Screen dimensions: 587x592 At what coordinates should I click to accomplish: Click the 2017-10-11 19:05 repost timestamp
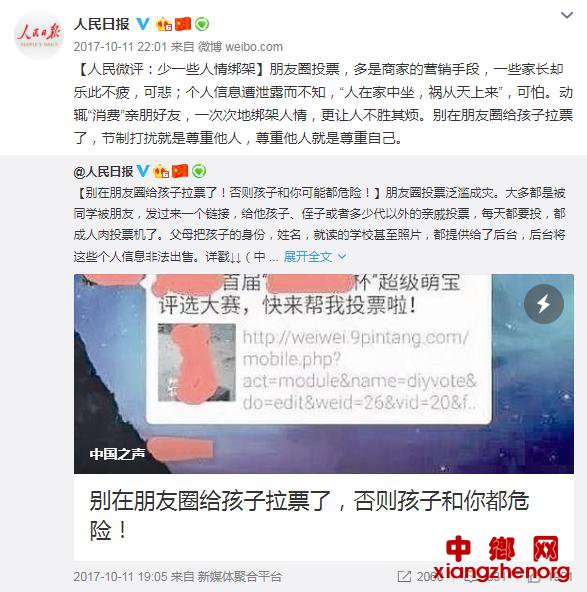tap(120, 577)
